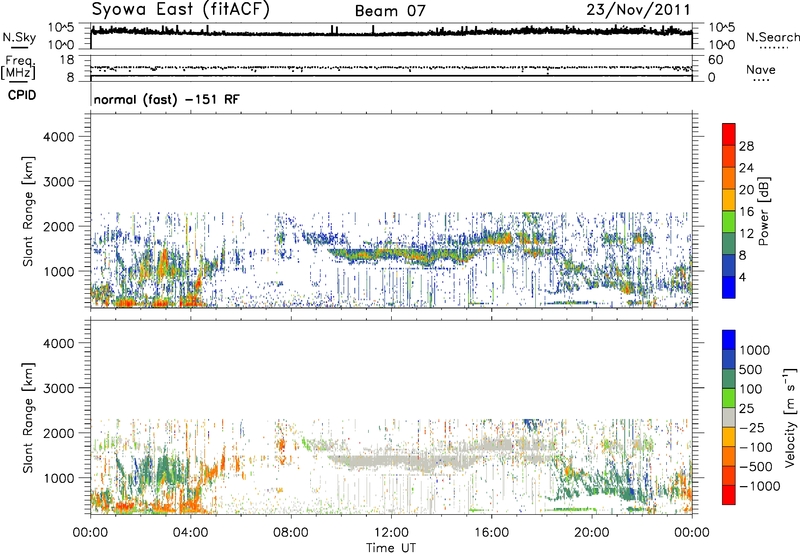This screenshot has height=554, width=800.
Task: Click the "Power [dB]" colorbar title
Action: 763,211
